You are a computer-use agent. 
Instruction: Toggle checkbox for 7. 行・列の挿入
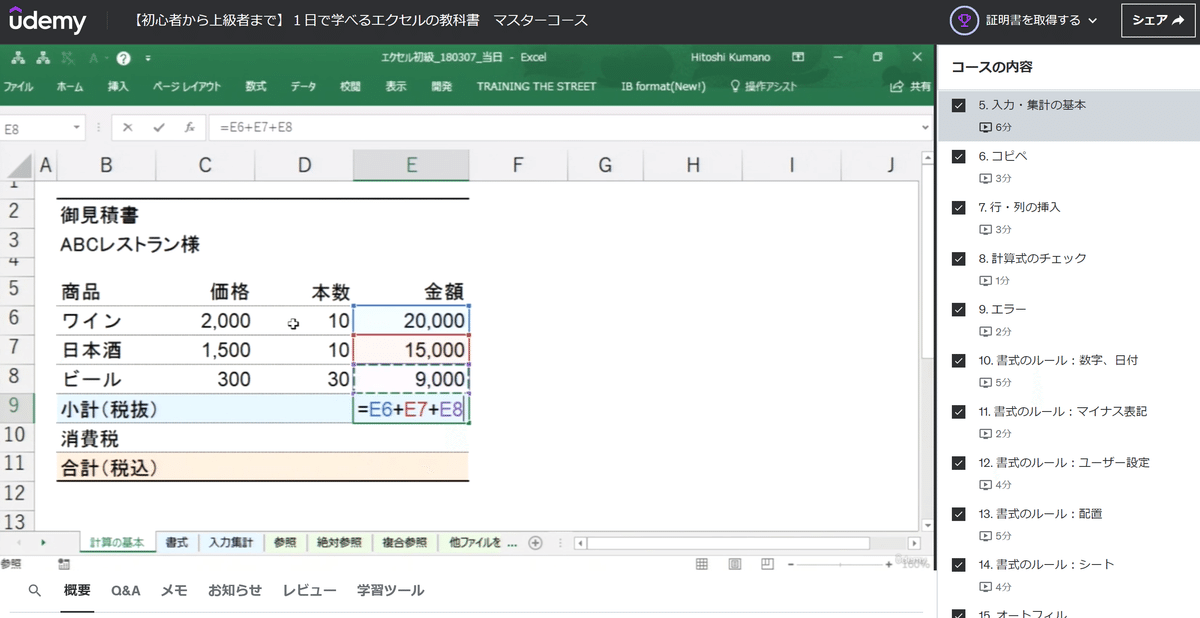tap(959, 207)
